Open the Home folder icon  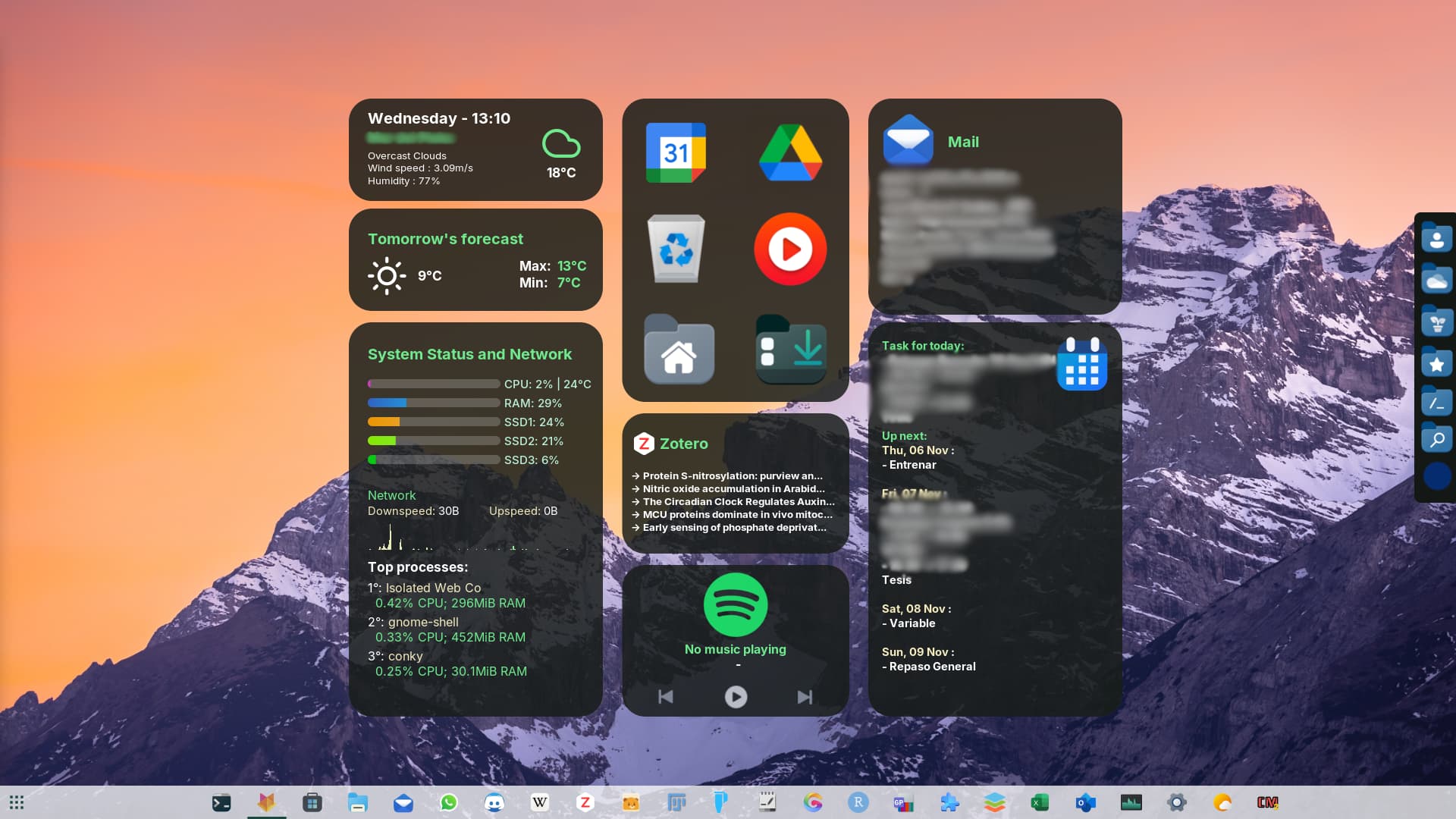[x=679, y=350]
